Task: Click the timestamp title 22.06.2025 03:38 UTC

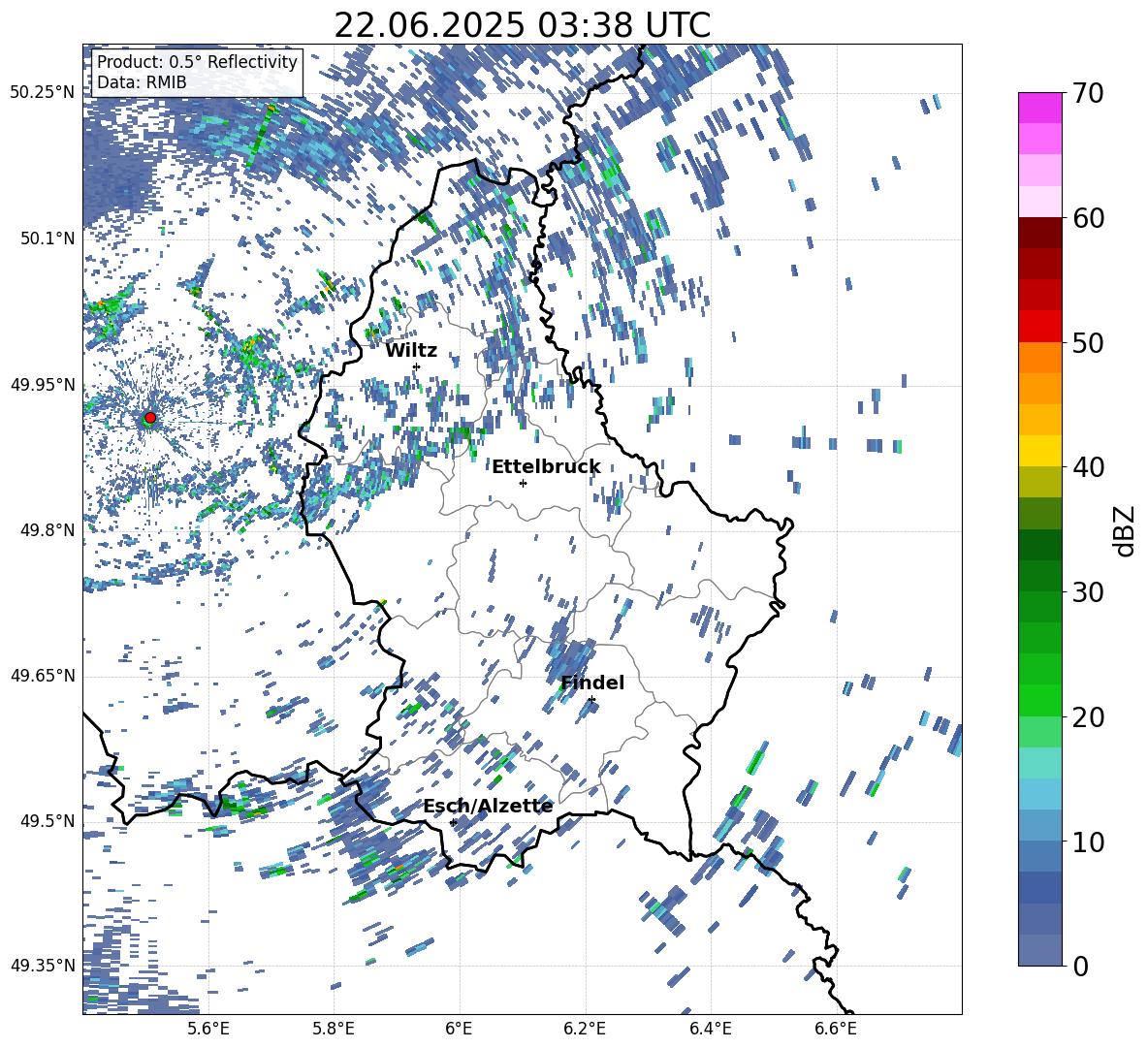Action: pyautogui.click(x=522, y=25)
